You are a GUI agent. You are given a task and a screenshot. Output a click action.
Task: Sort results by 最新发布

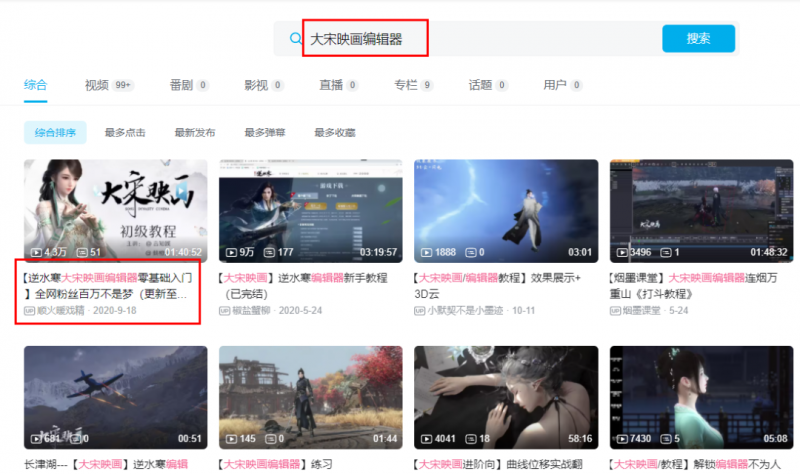195,132
